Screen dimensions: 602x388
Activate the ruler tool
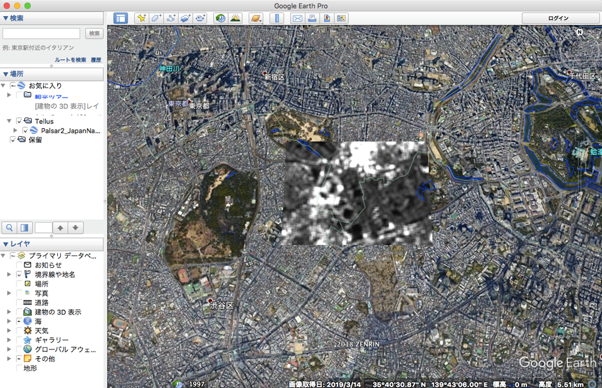[277, 18]
